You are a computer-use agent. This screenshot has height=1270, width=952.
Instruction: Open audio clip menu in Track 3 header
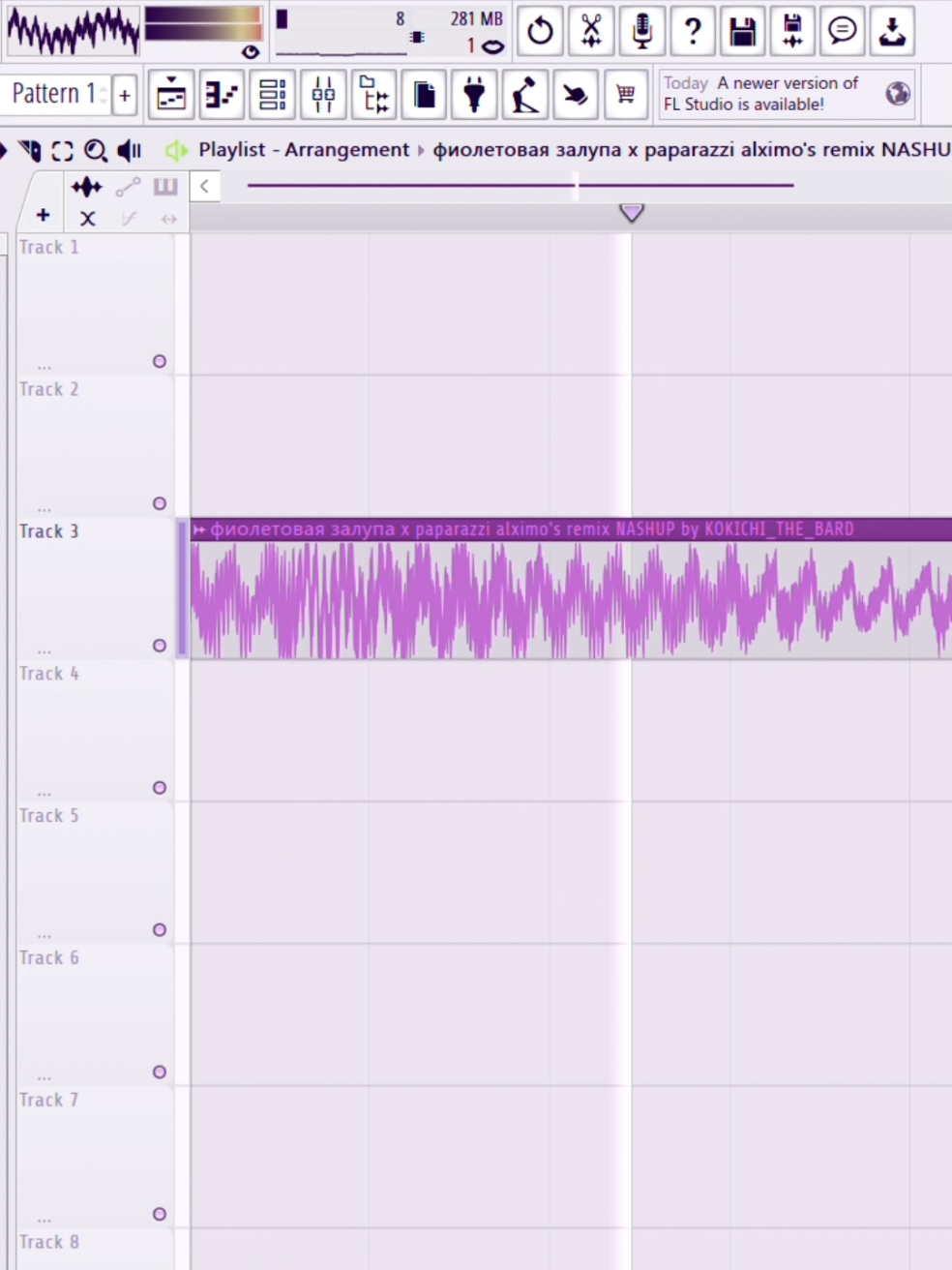pyautogui.click(x=199, y=529)
